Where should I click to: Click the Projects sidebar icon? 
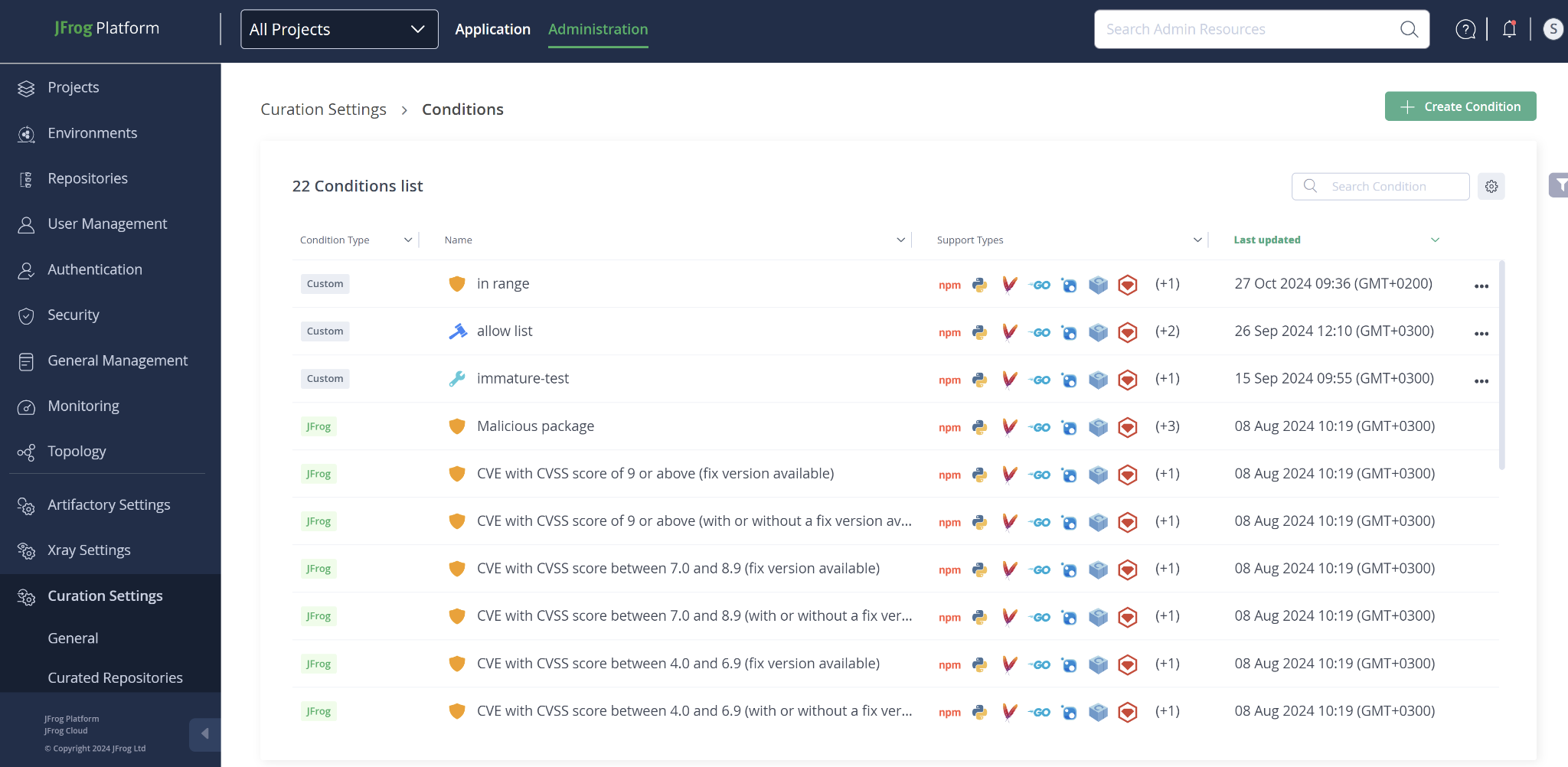(26, 88)
